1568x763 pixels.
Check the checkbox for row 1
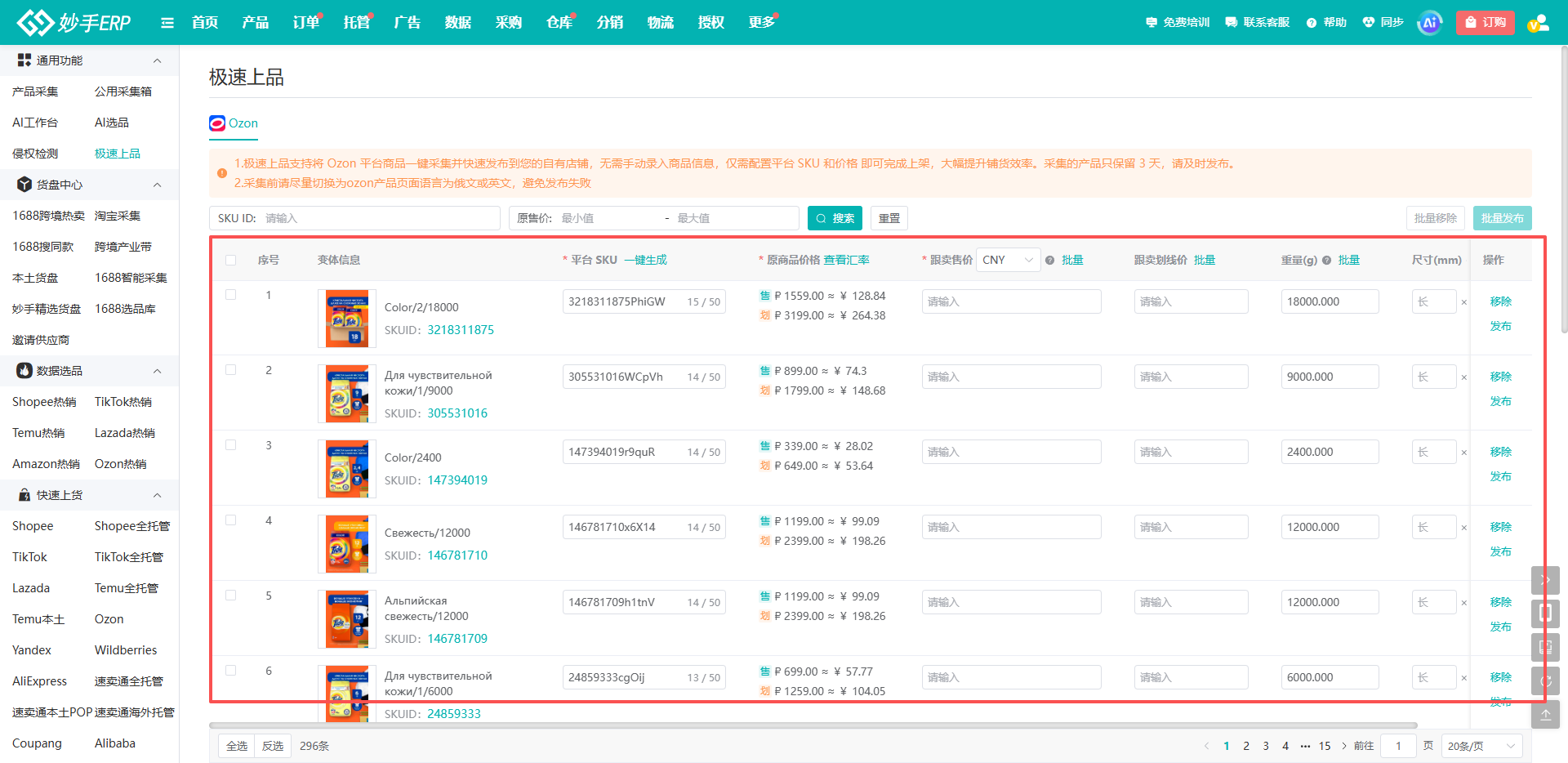tap(231, 295)
